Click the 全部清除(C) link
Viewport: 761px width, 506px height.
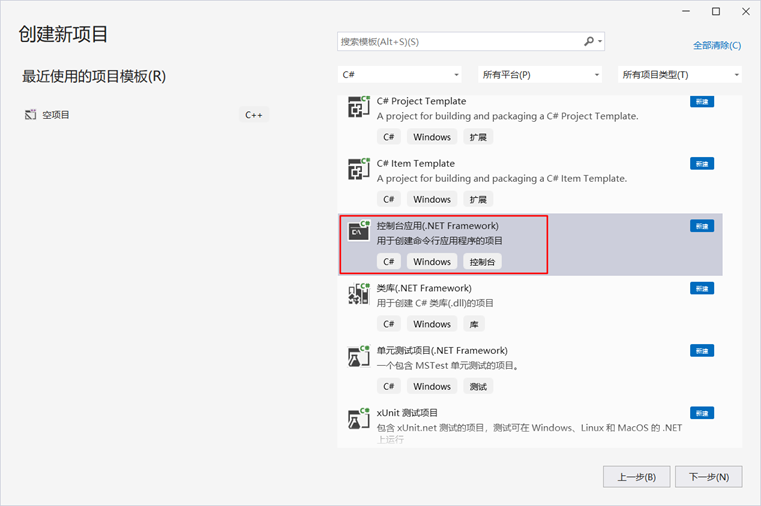coord(717,46)
